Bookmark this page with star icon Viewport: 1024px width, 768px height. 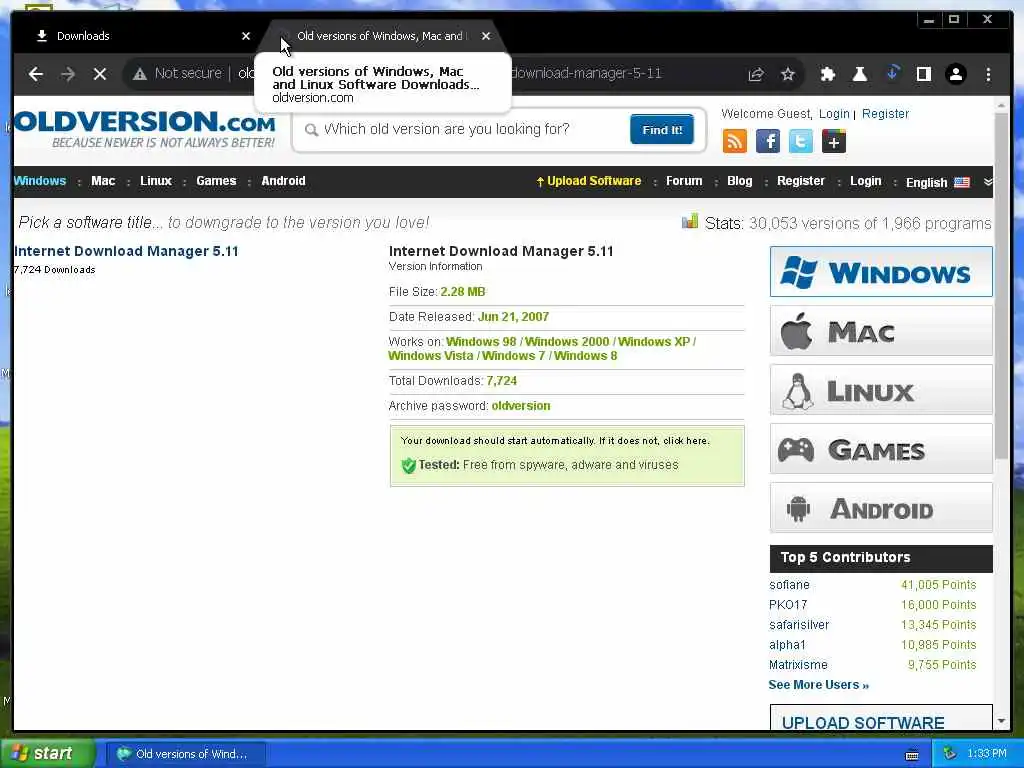(x=788, y=74)
